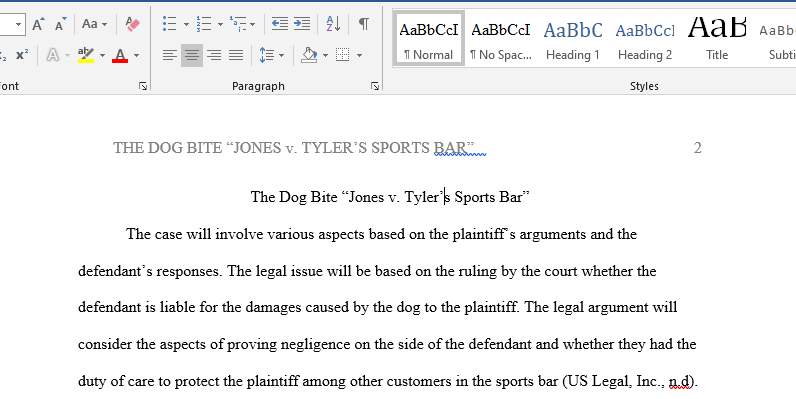796x399 pixels.
Task: Open numbering library dropdown arrow
Action: click(220, 24)
